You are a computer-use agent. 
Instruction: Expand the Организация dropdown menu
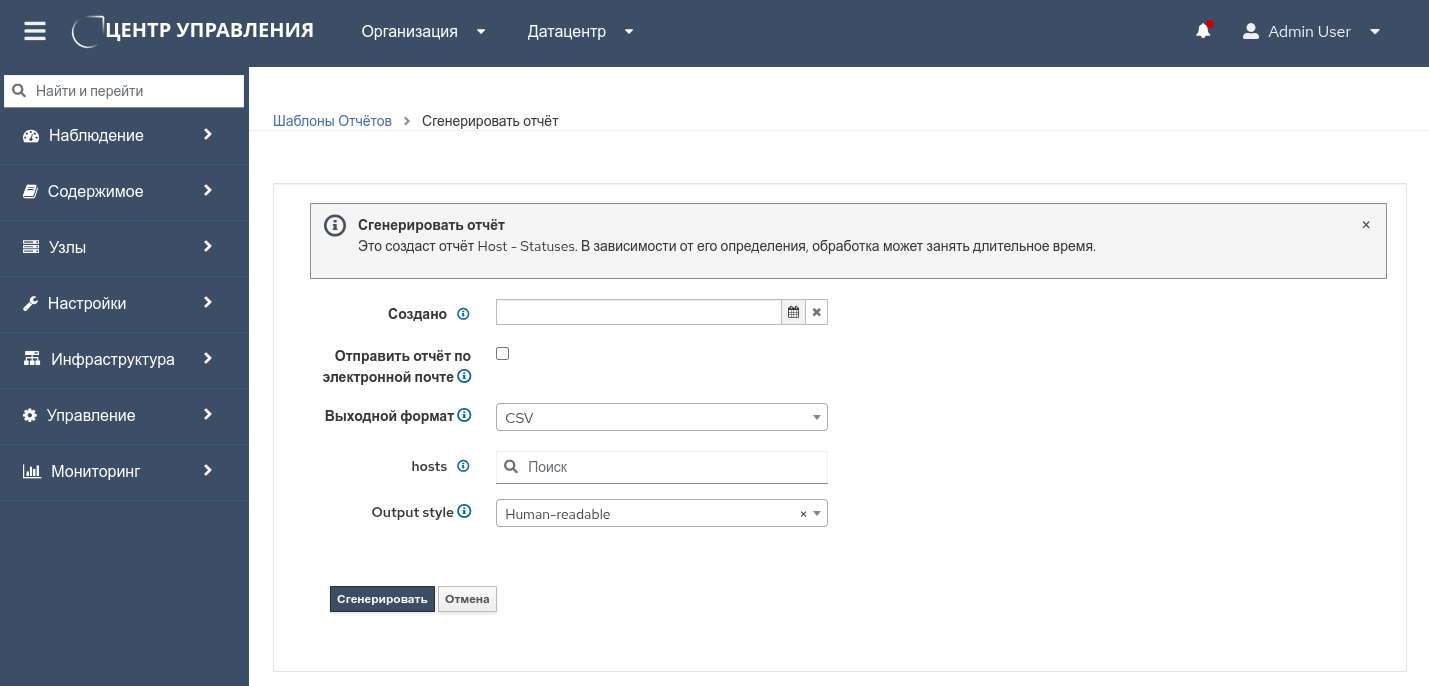pos(423,31)
